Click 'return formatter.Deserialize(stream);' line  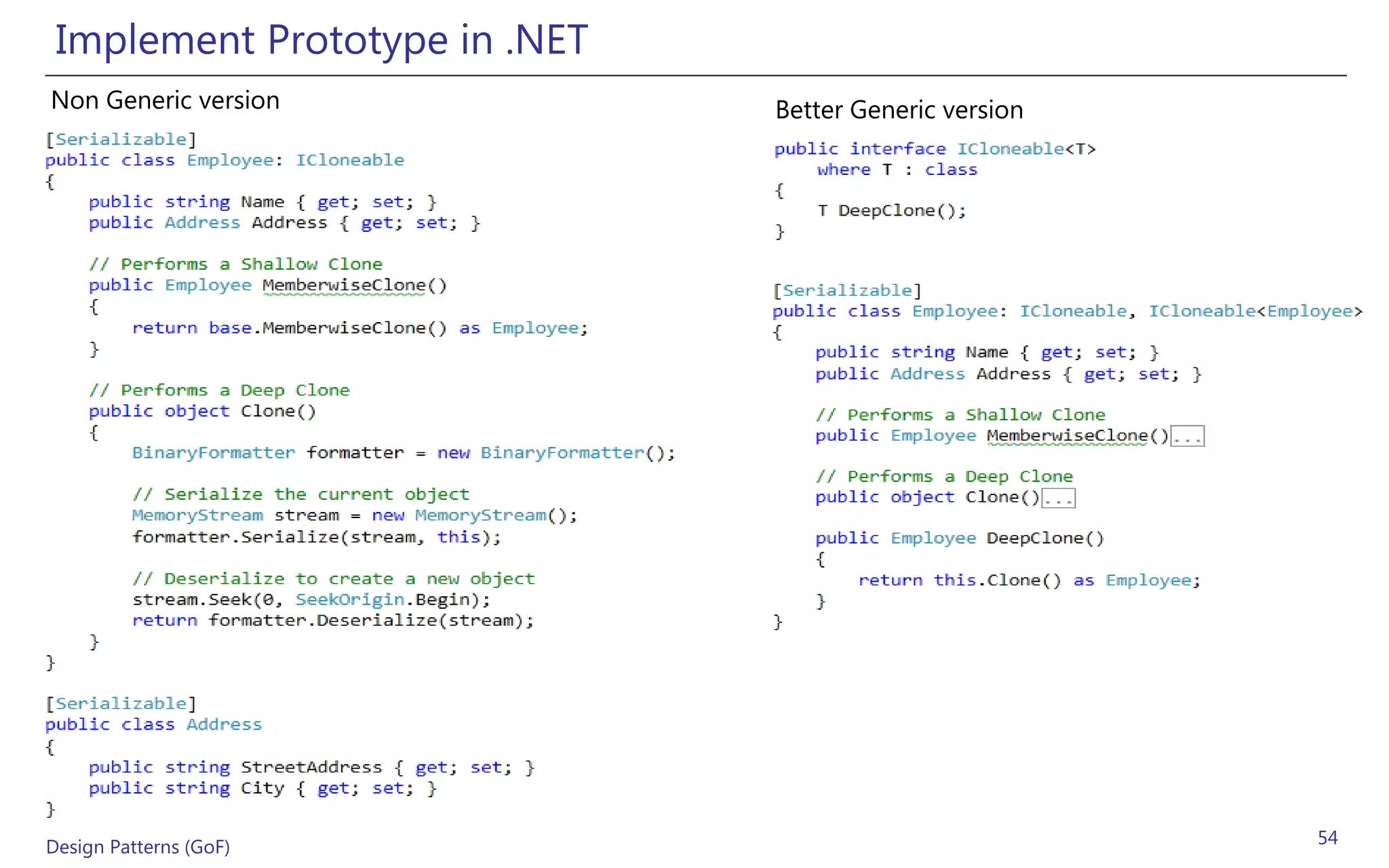click(x=333, y=620)
